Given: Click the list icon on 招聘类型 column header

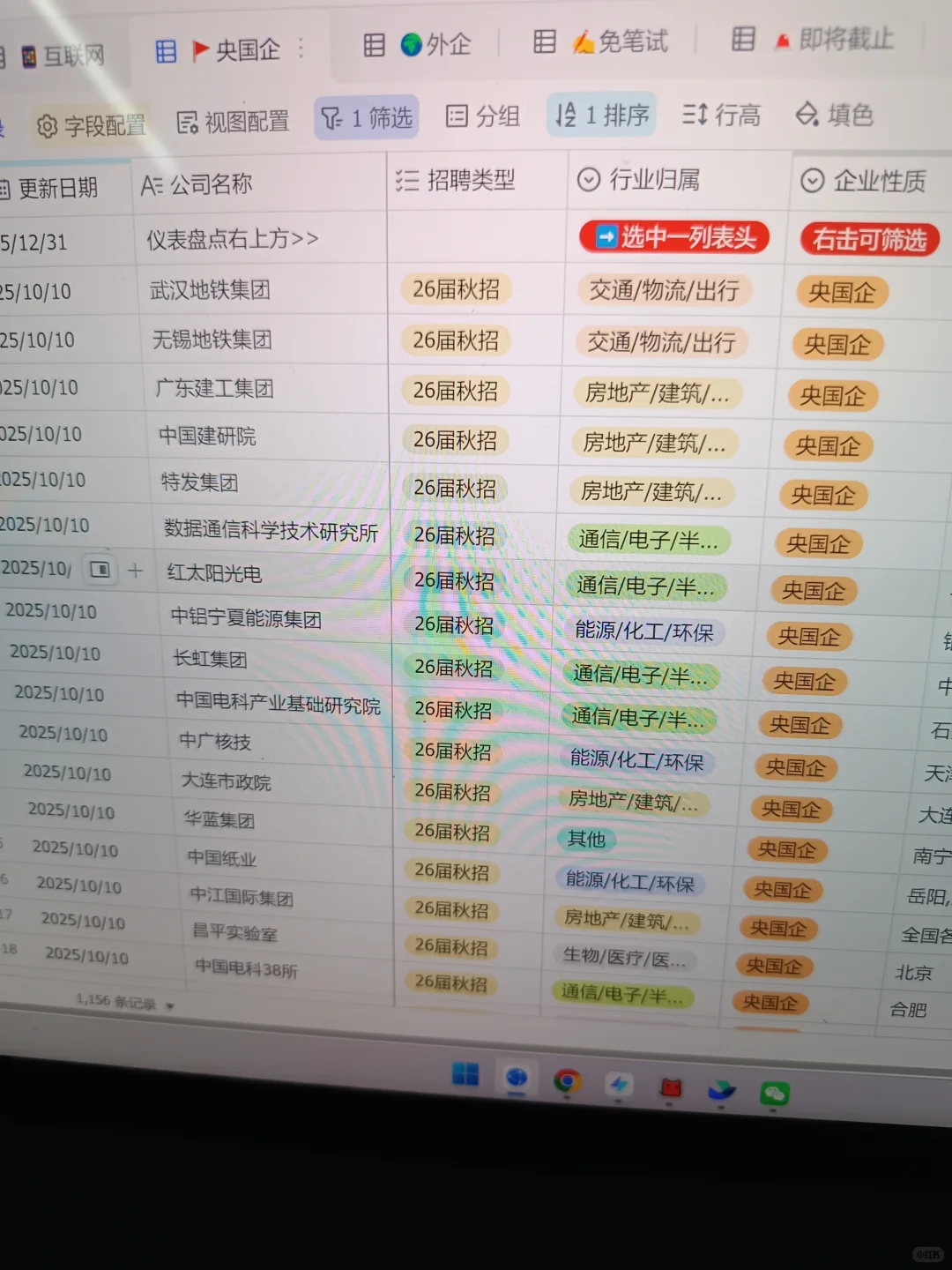Looking at the screenshot, I should pos(407,180).
